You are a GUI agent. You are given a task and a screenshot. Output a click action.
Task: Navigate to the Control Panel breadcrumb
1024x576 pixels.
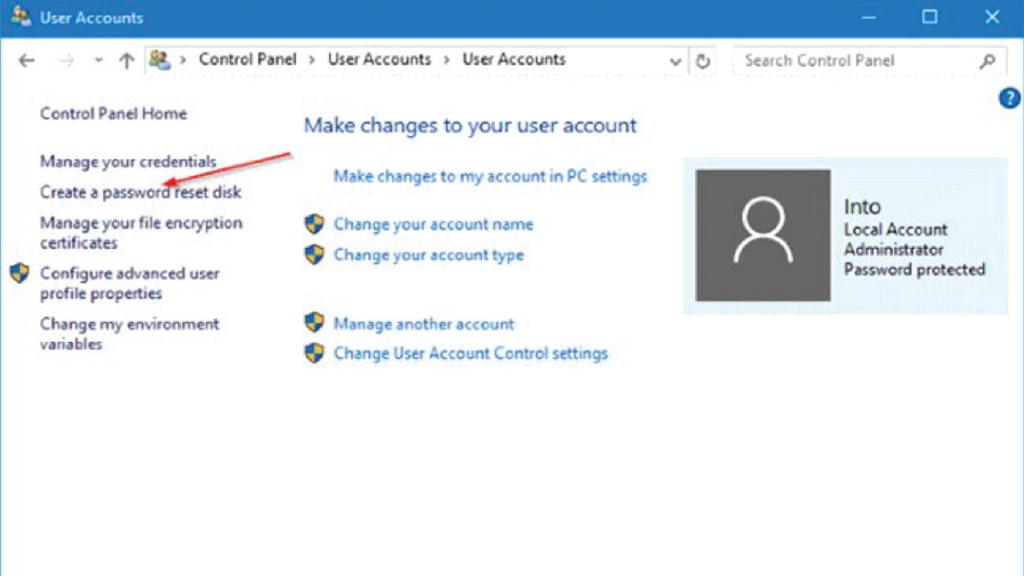248,60
